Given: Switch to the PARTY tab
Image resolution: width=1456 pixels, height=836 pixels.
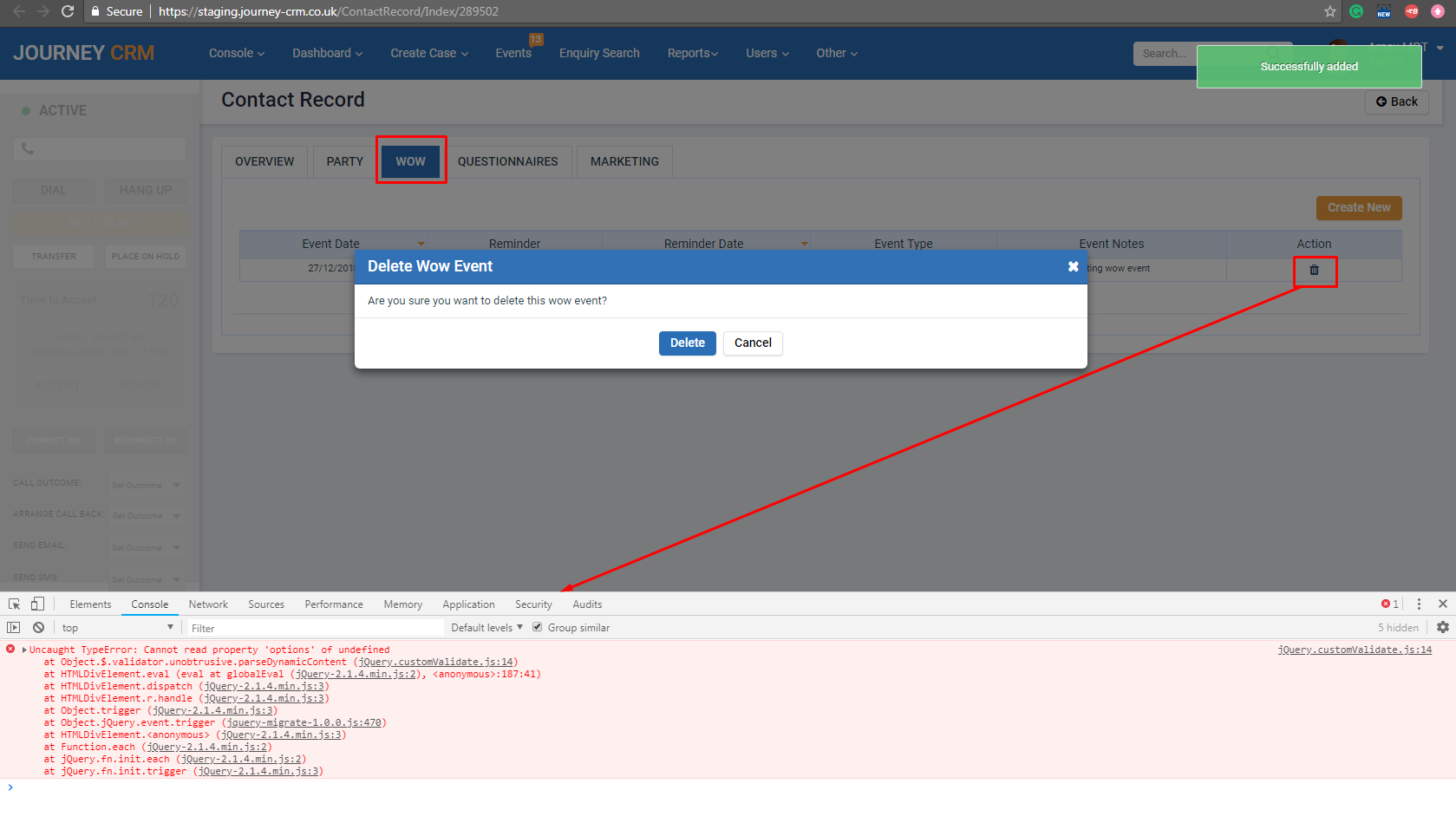Looking at the screenshot, I should tap(345, 161).
